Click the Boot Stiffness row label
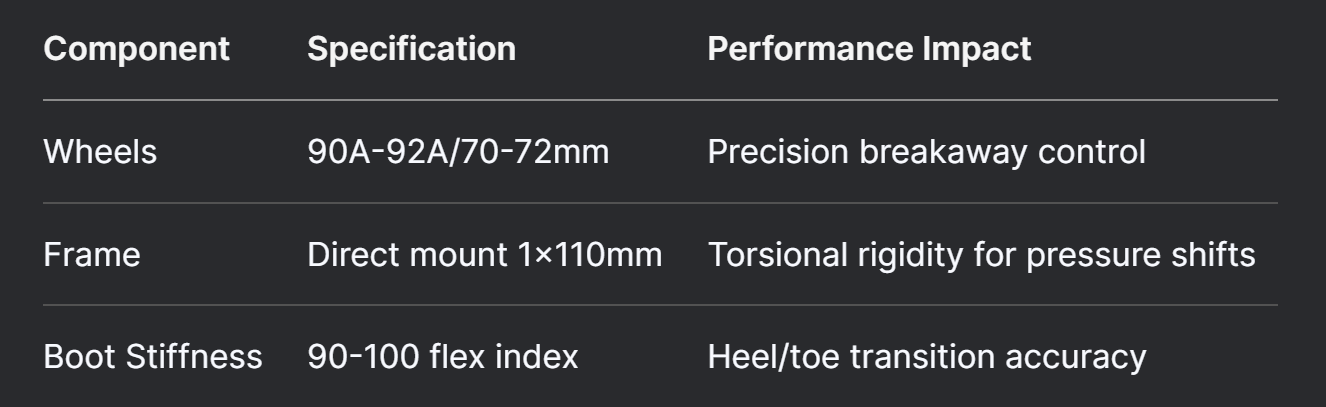Image resolution: width=1326 pixels, height=407 pixels. tap(153, 356)
